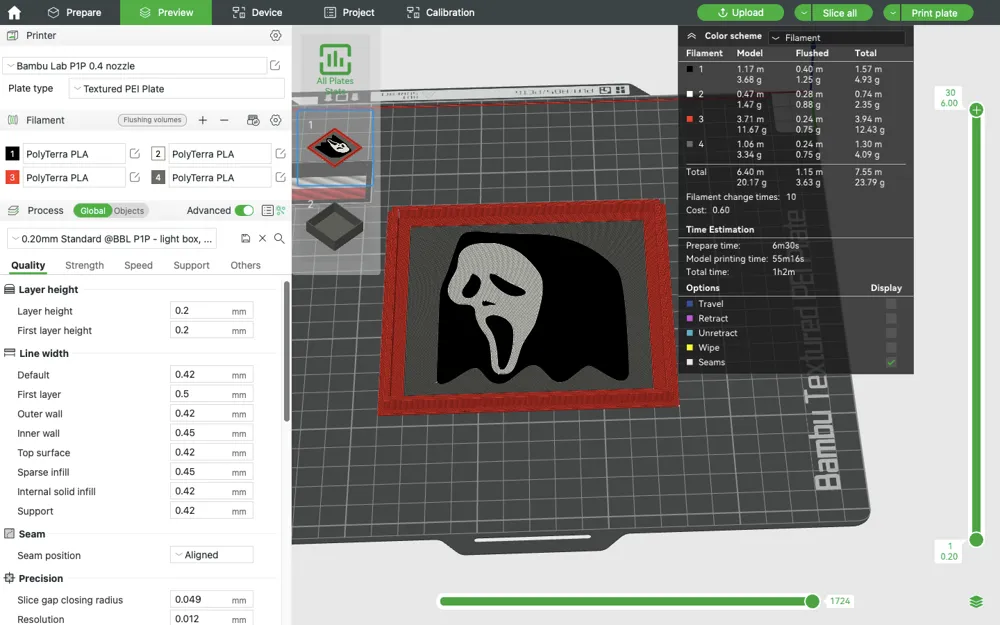Edit the Bambu Lab P1P printer preset
Viewport: 1000px width, 625px height.
pos(275,66)
